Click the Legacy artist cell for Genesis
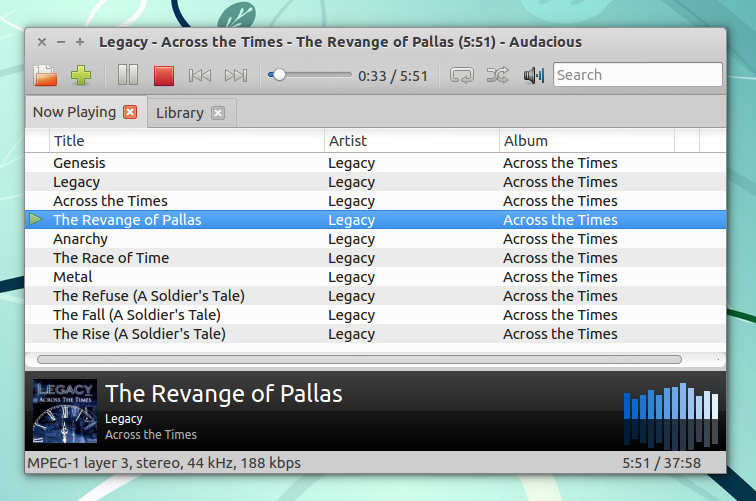The width and height of the screenshot is (756, 501). point(351,163)
